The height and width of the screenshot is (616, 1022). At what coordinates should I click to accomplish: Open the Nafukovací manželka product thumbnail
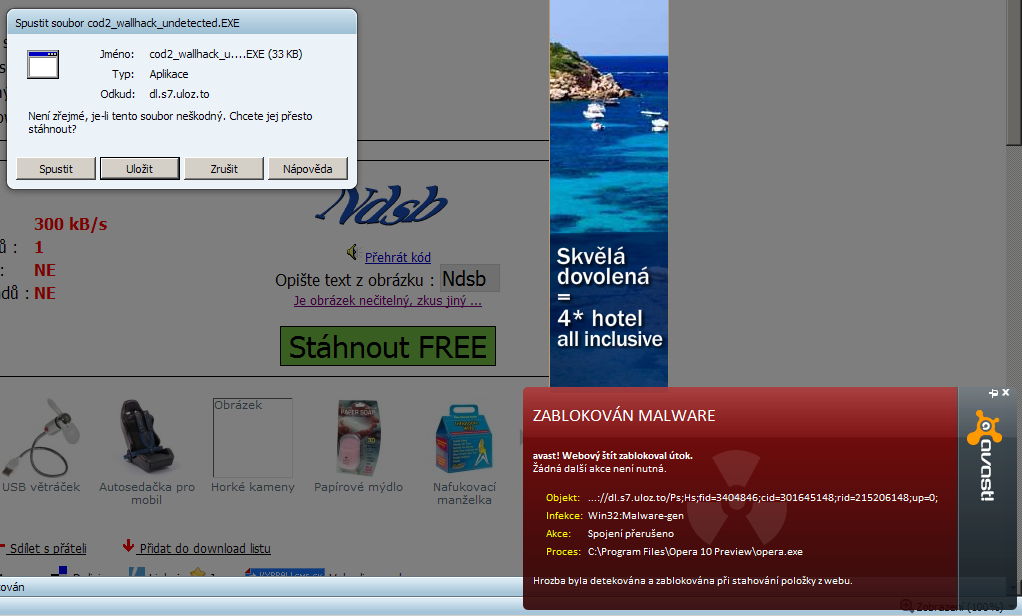(464, 437)
